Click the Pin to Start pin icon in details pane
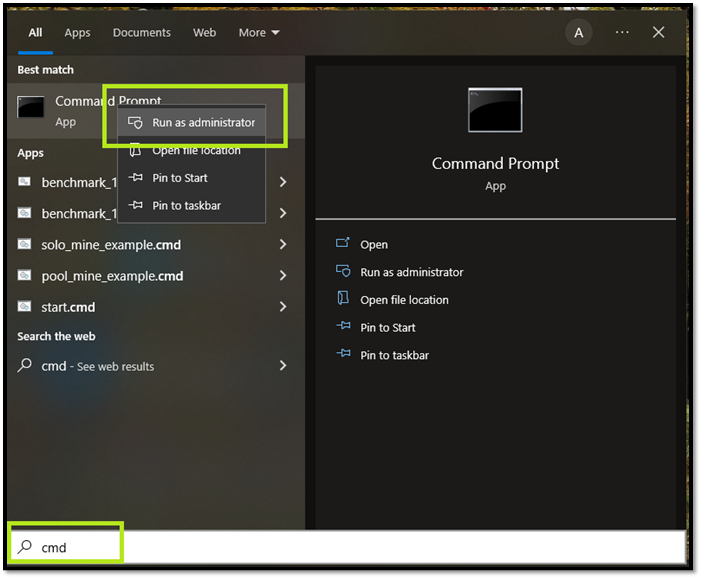The width and height of the screenshot is (702, 579). [343, 326]
